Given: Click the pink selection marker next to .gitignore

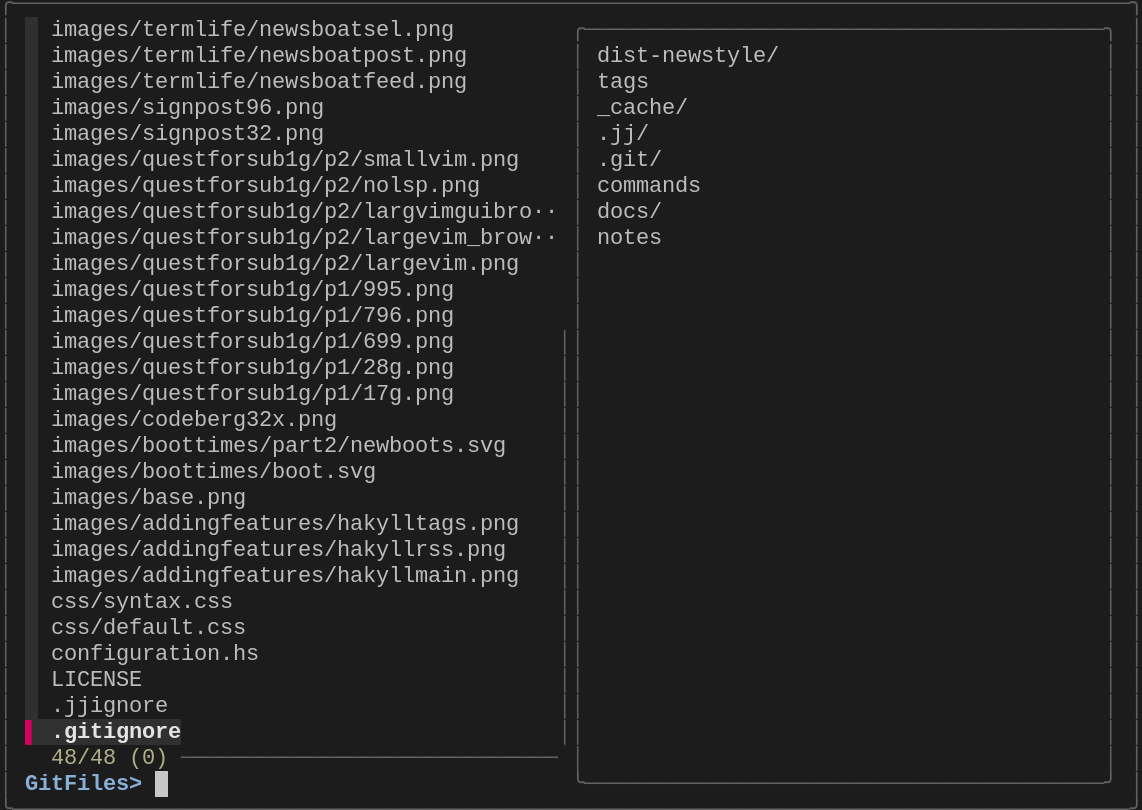Looking at the screenshot, I should [27, 731].
